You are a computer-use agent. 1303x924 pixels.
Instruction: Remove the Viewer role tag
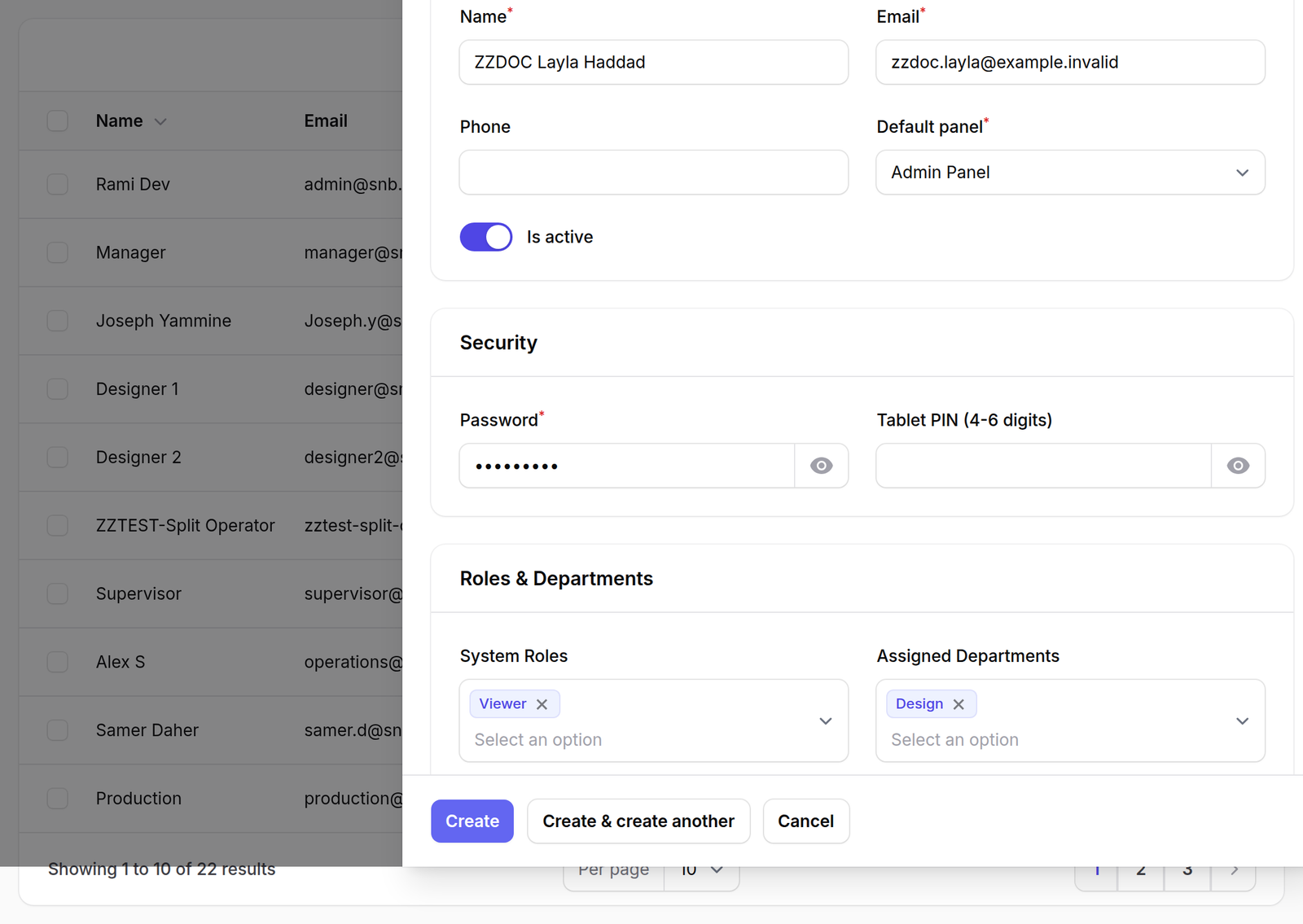pyautogui.click(x=542, y=704)
